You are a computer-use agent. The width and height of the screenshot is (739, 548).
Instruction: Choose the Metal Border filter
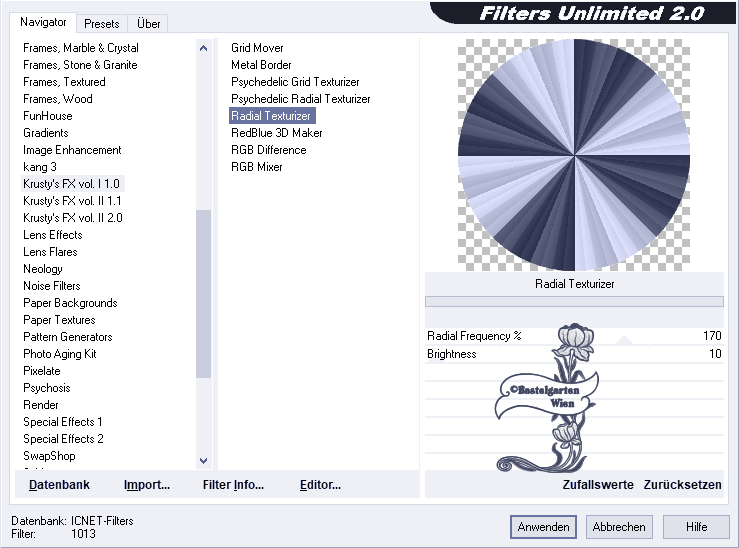pyautogui.click(x=261, y=65)
